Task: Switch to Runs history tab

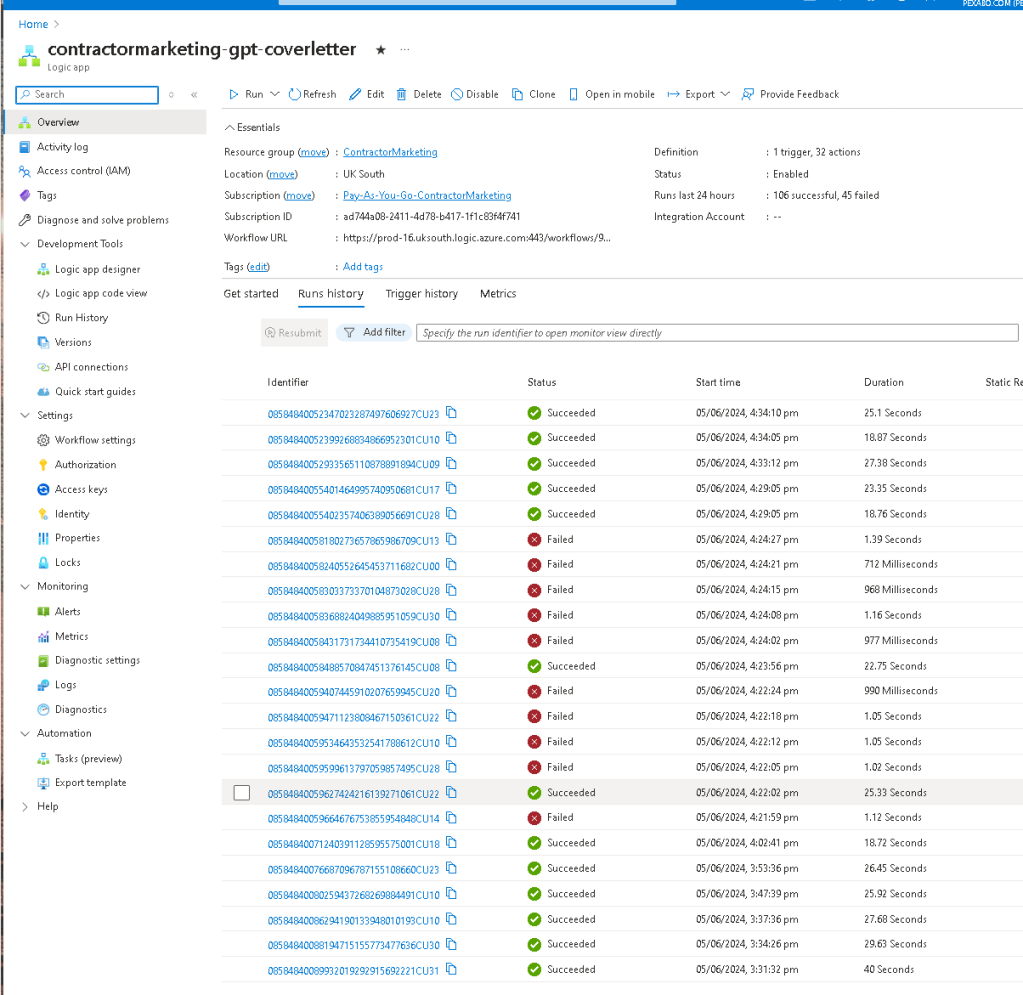Action: coord(331,294)
